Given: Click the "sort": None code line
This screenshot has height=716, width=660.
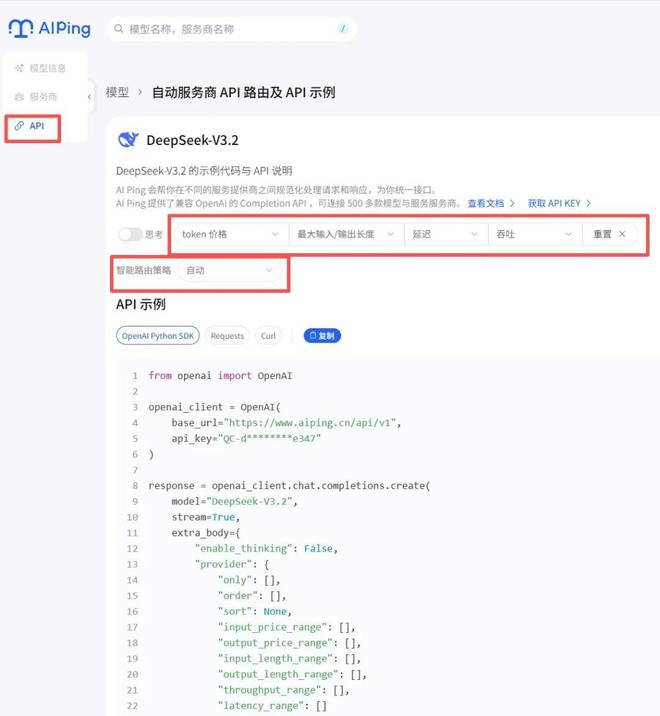Looking at the screenshot, I should (254, 611).
